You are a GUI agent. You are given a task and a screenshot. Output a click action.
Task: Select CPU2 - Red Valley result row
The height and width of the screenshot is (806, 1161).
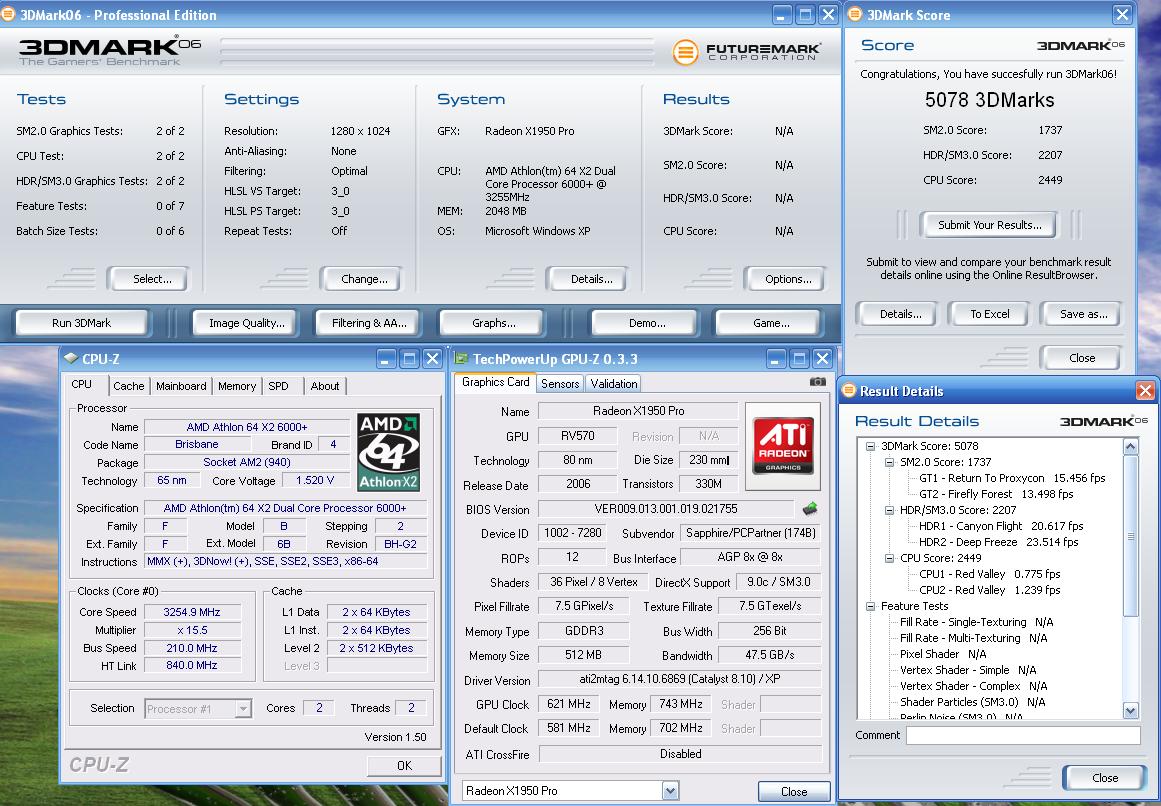pos(989,590)
